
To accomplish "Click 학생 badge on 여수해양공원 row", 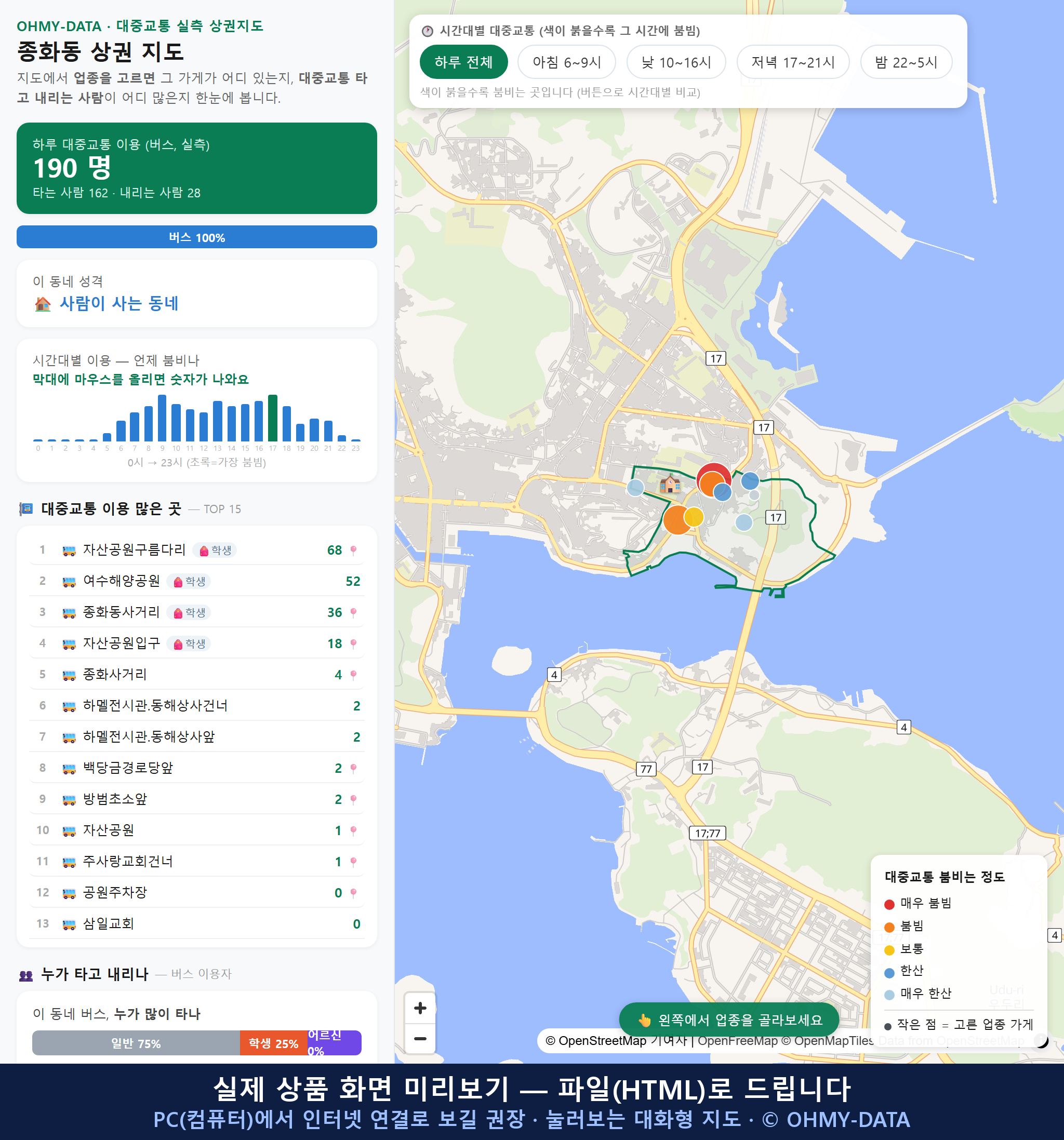I will [189, 582].
